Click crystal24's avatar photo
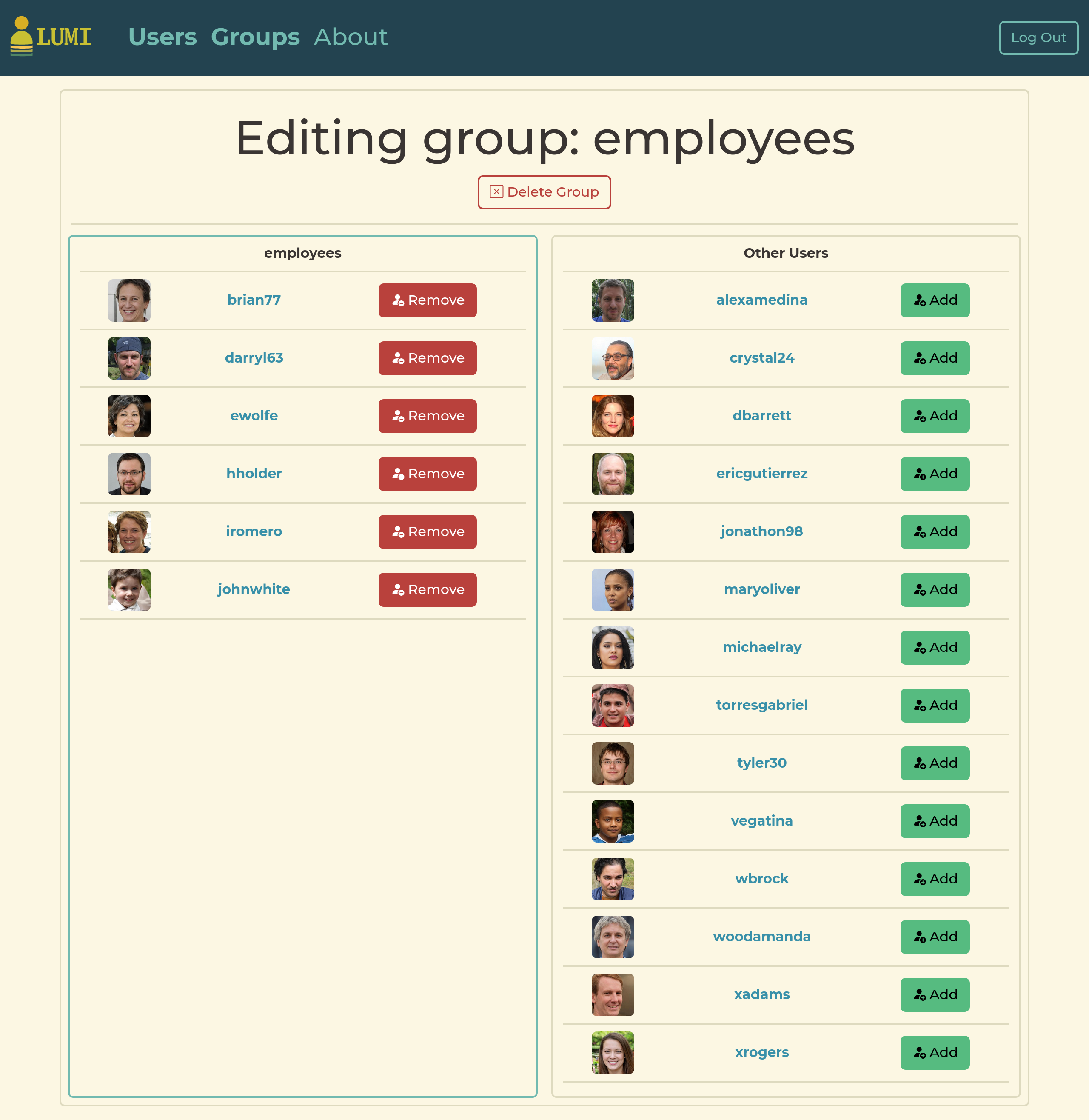The image size is (1089, 1120). pos(613,358)
